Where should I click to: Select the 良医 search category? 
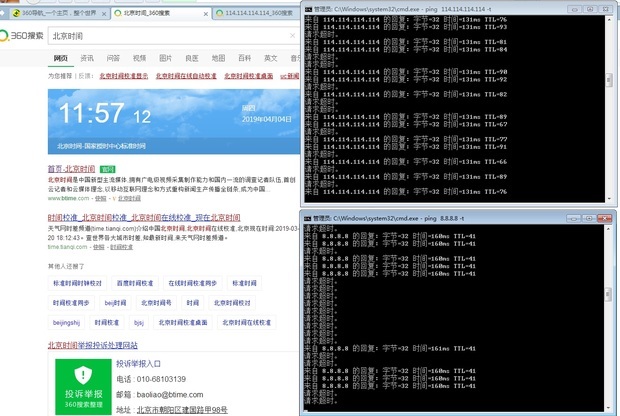click(192, 58)
